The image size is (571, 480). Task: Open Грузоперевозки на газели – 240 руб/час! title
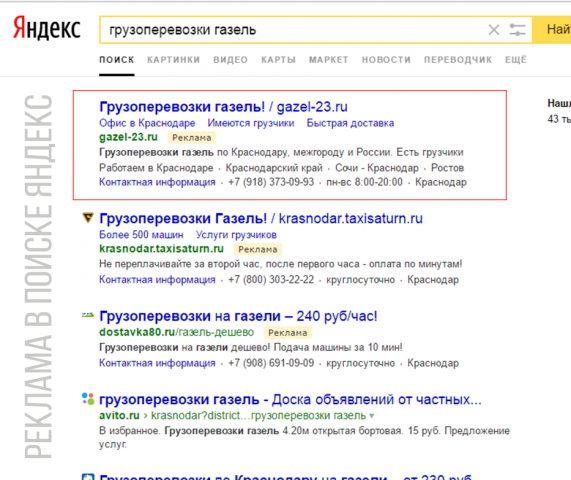click(x=238, y=316)
